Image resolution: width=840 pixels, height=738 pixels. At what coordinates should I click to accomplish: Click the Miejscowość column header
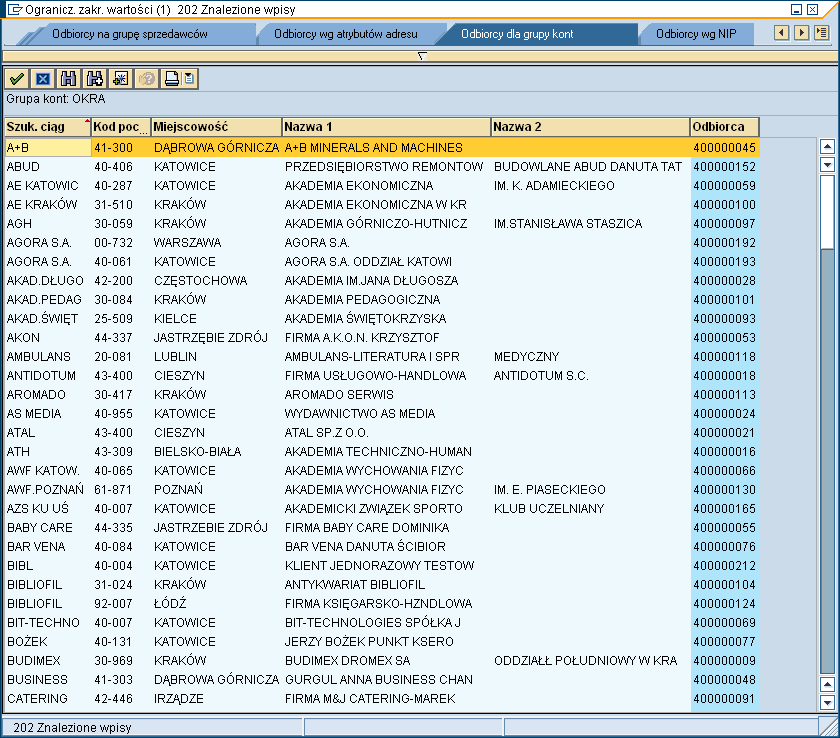pos(216,127)
